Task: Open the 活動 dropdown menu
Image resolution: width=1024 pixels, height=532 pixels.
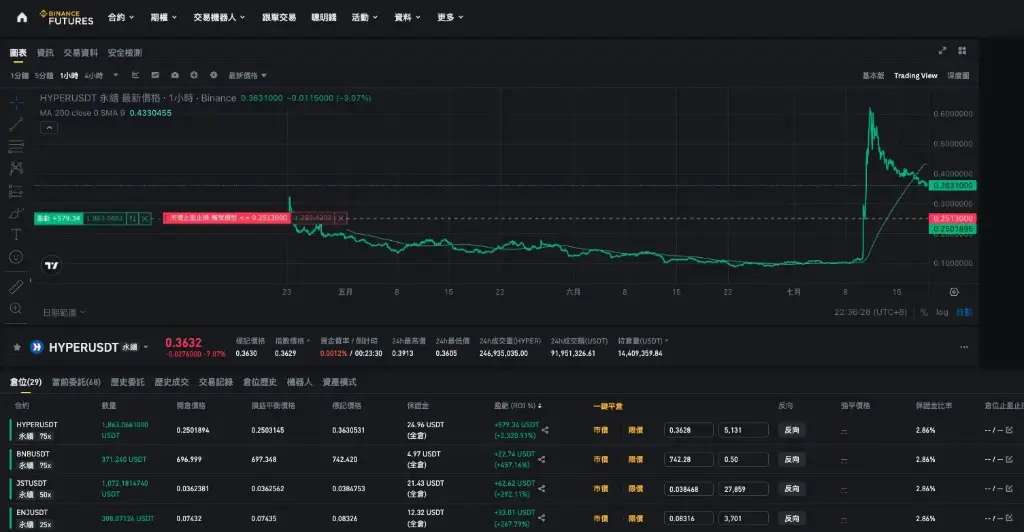Action: point(364,18)
